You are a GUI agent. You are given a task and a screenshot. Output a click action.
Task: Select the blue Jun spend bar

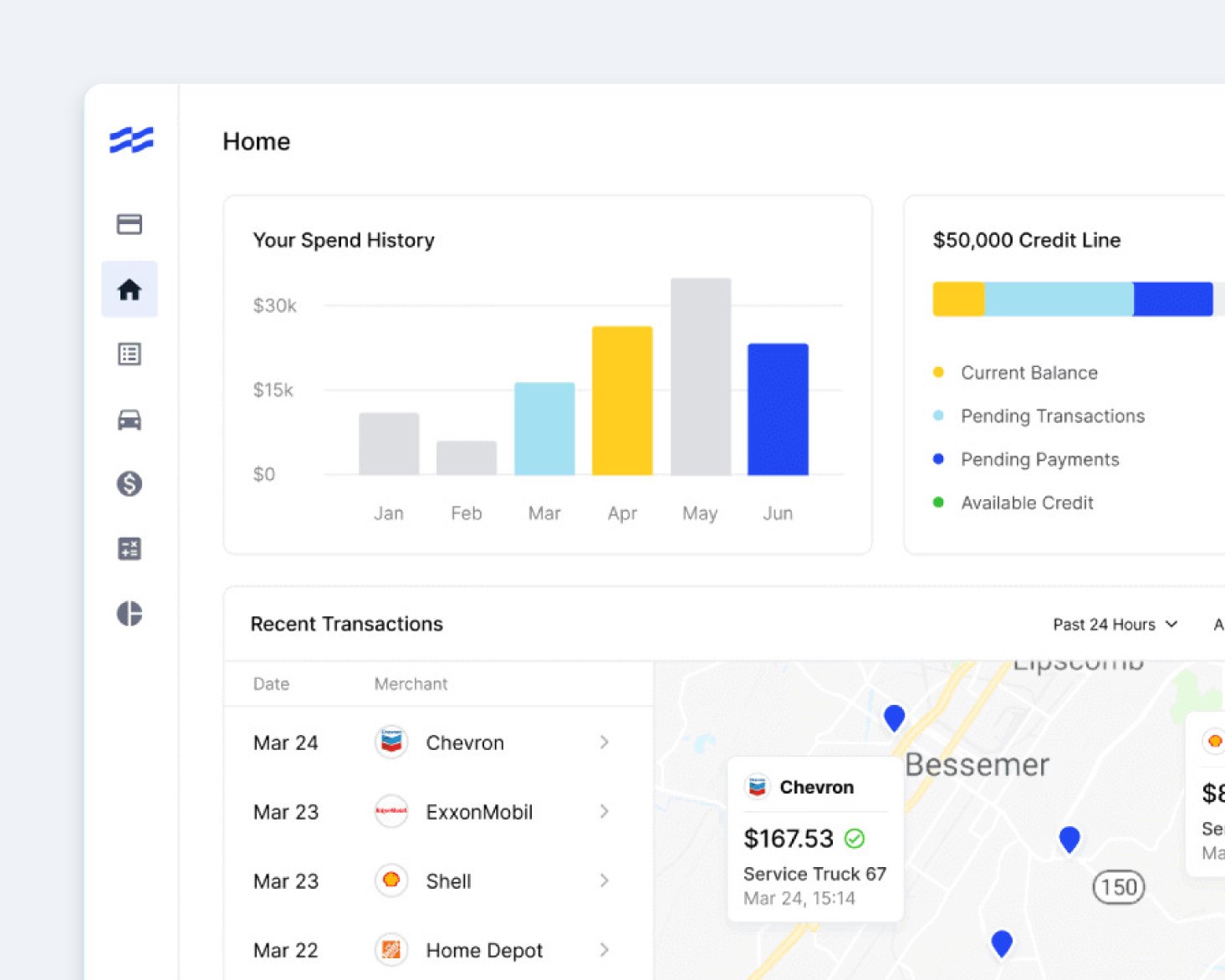point(778,409)
